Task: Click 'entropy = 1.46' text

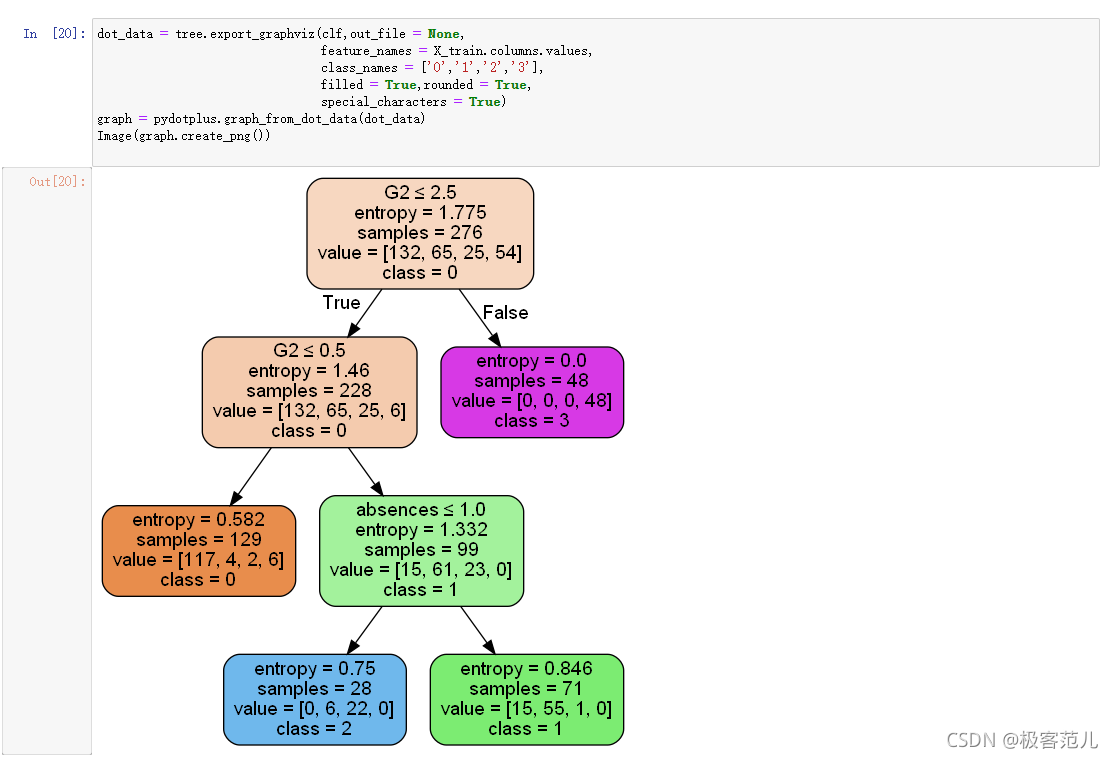Action: point(309,370)
